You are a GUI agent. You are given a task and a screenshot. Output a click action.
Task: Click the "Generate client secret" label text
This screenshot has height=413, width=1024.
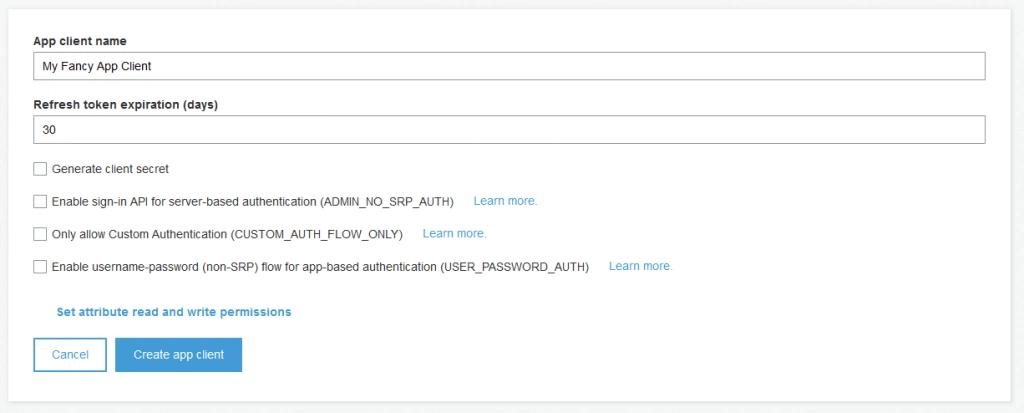coord(110,169)
